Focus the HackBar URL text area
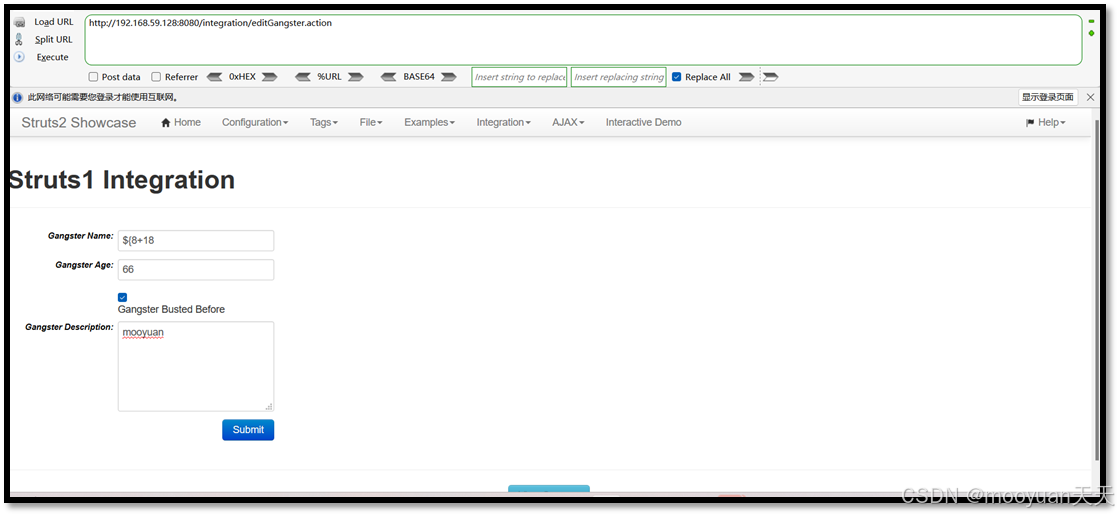 point(583,40)
